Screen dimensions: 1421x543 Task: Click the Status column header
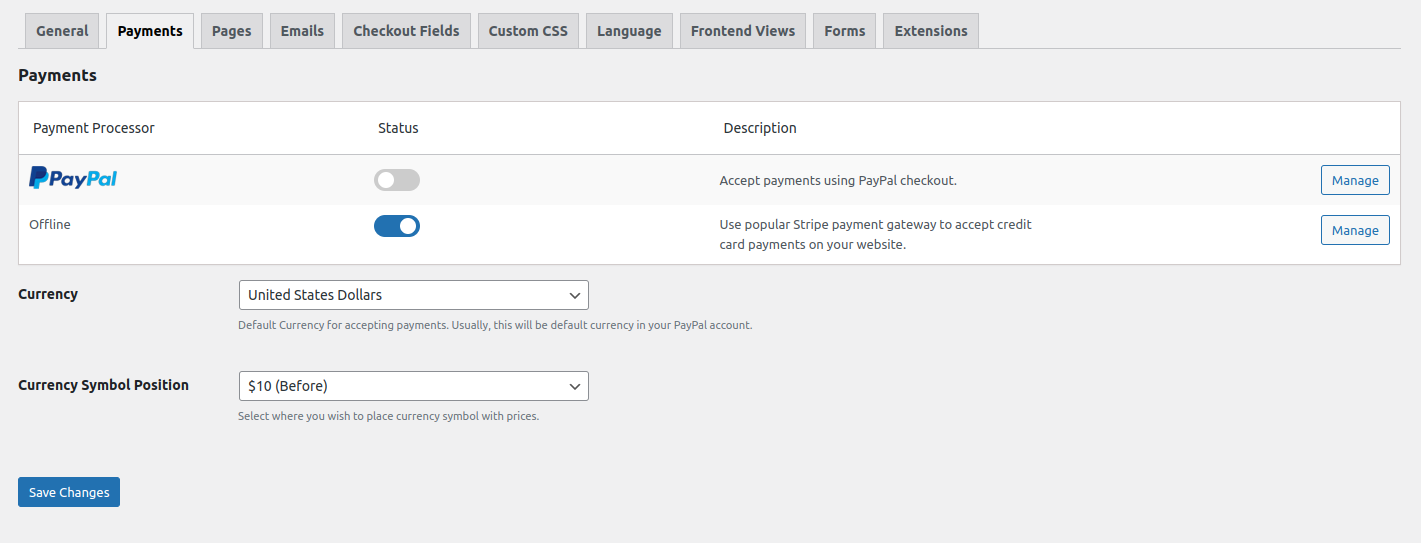pos(398,128)
